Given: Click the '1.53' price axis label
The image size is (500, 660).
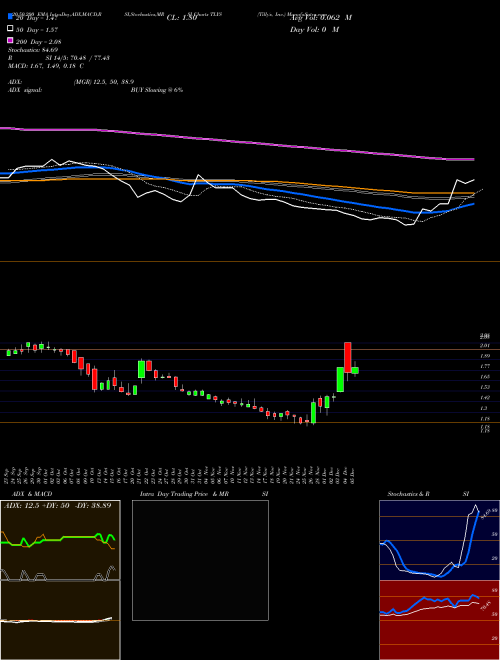Looking at the screenshot, I should [x=485, y=387].
